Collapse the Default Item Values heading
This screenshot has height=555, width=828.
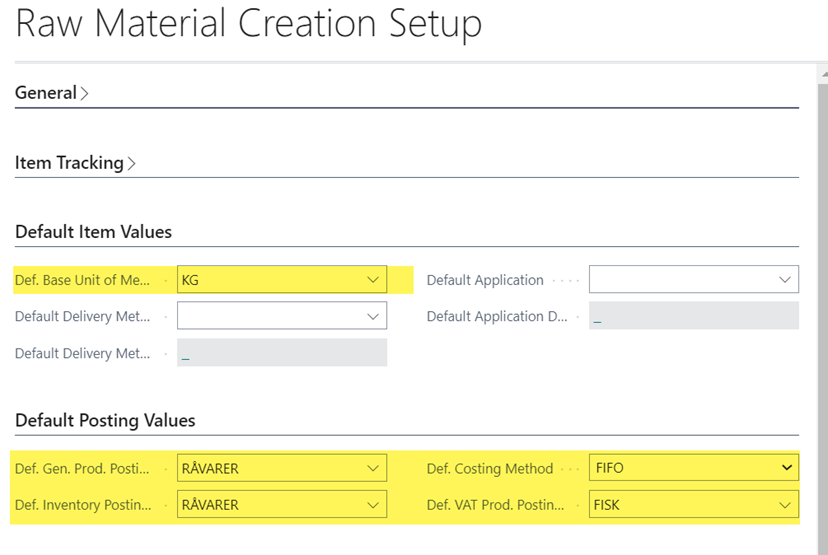coord(93,232)
